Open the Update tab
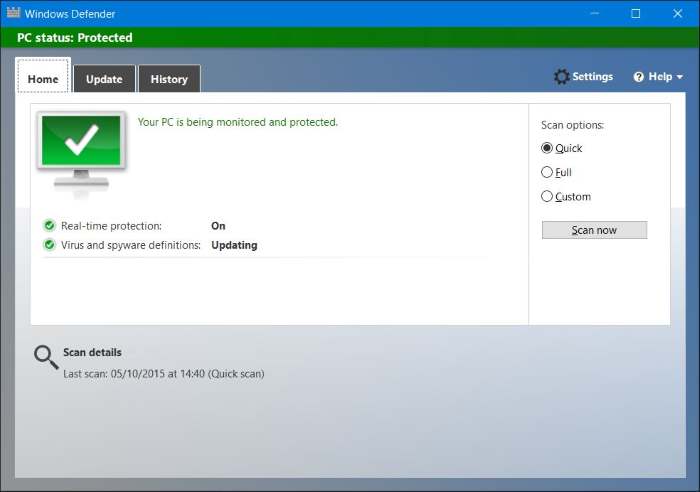The height and width of the screenshot is (492, 700). click(x=104, y=79)
